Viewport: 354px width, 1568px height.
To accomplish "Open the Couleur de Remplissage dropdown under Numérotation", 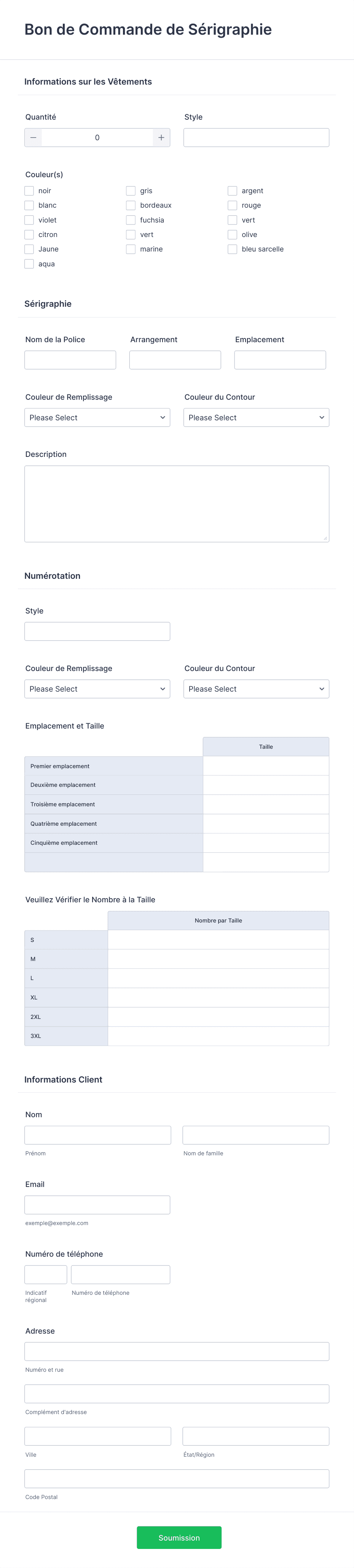I will click(x=97, y=689).
